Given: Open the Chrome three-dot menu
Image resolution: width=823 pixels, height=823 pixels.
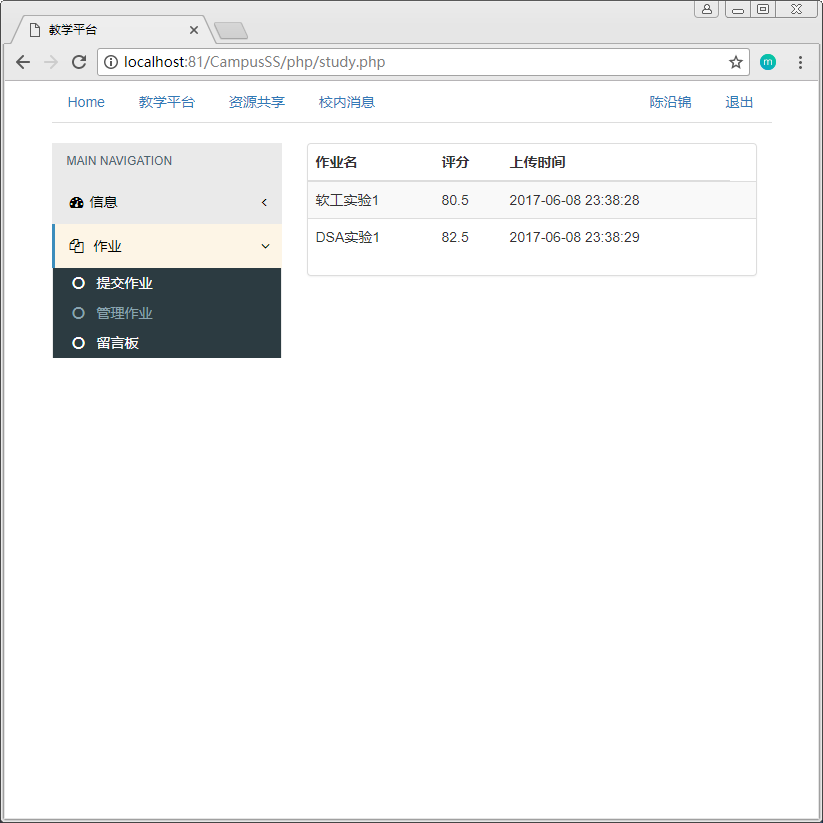Looking at the screenshot, I should click(x=800, y=62).
